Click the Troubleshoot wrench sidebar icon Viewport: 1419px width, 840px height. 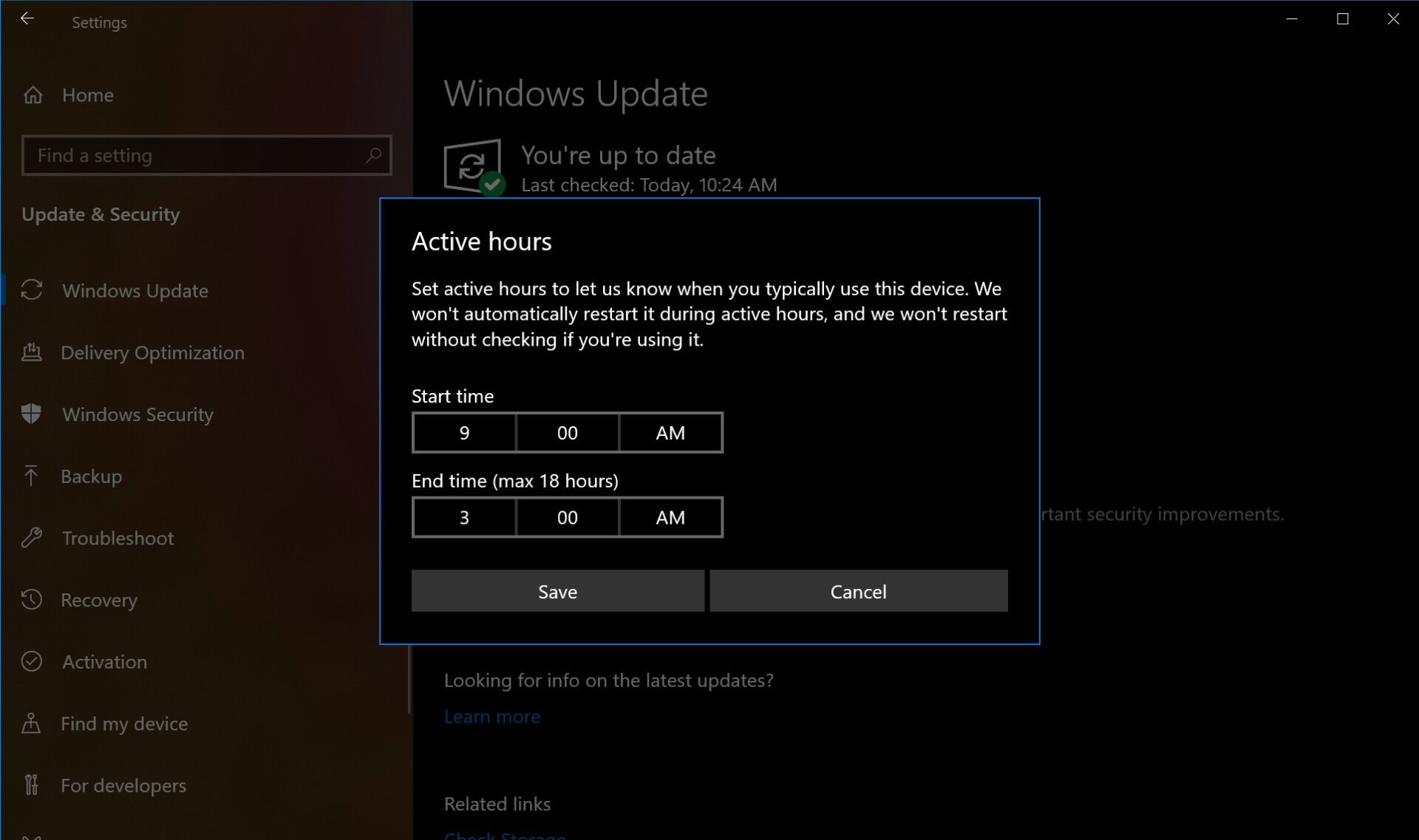[x=33, y=537]
